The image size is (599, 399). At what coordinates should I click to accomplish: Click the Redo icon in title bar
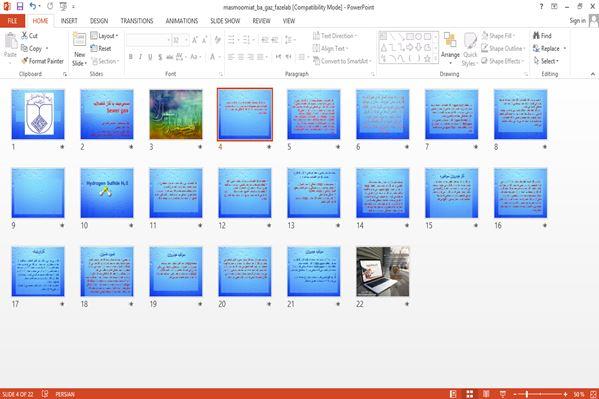pos(50,6)
